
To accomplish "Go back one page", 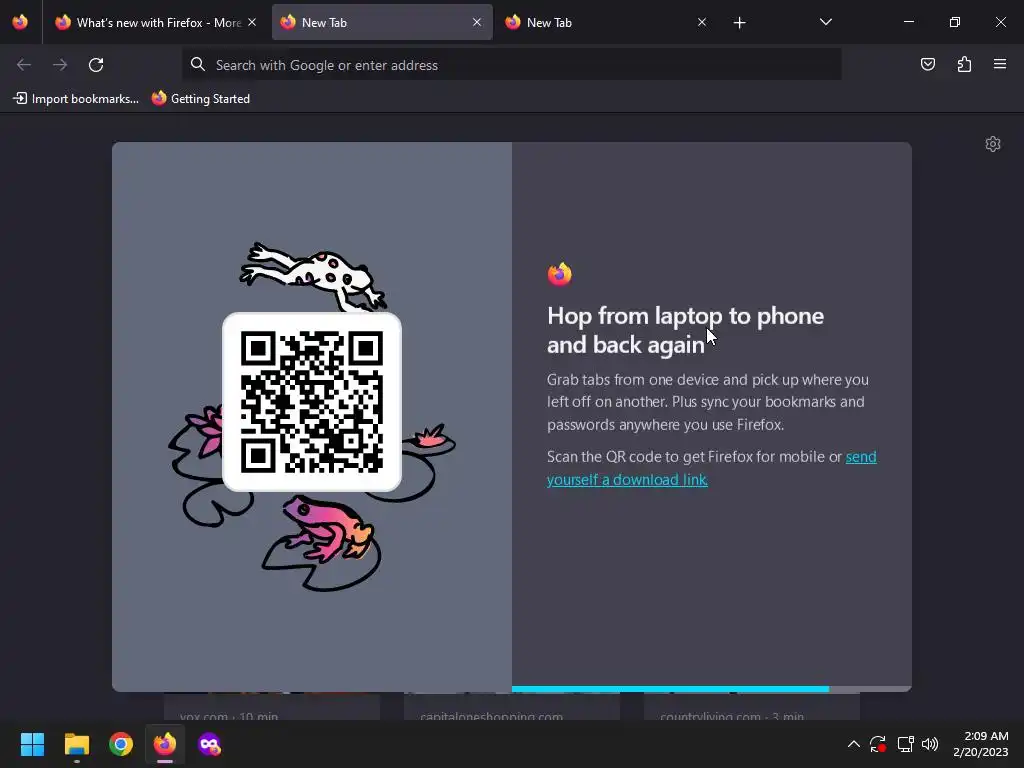I will coord(24,65).
